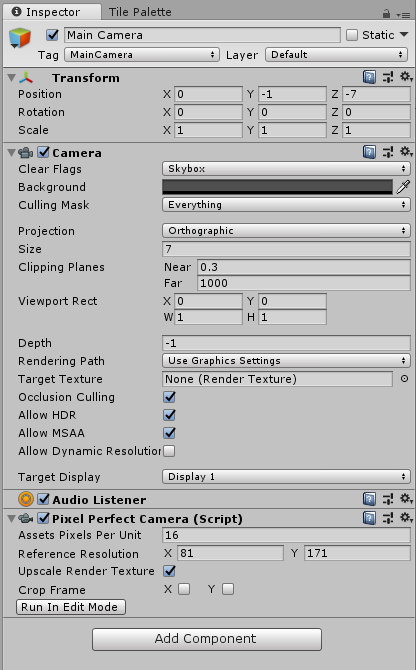This screenshot has width=416, height=670.
Task: Click the Reference Resolution X field
Action: [230, 553]
